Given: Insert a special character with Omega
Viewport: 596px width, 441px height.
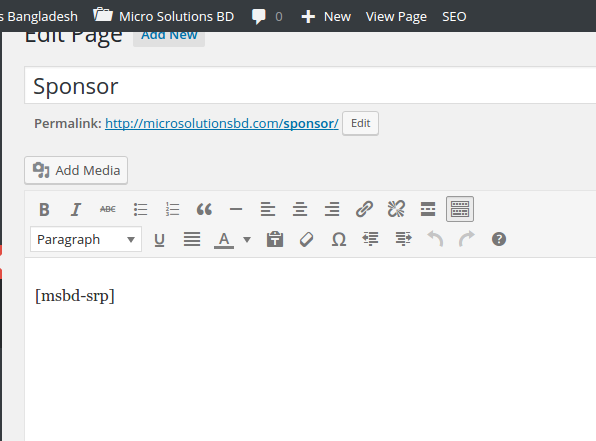Looking at the screenshot, I should point(339,240).
